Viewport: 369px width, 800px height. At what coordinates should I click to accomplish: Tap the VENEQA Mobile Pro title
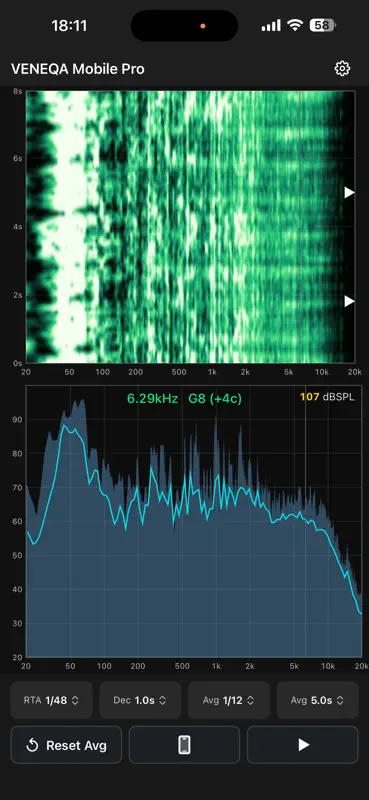[x=78, y=69]
